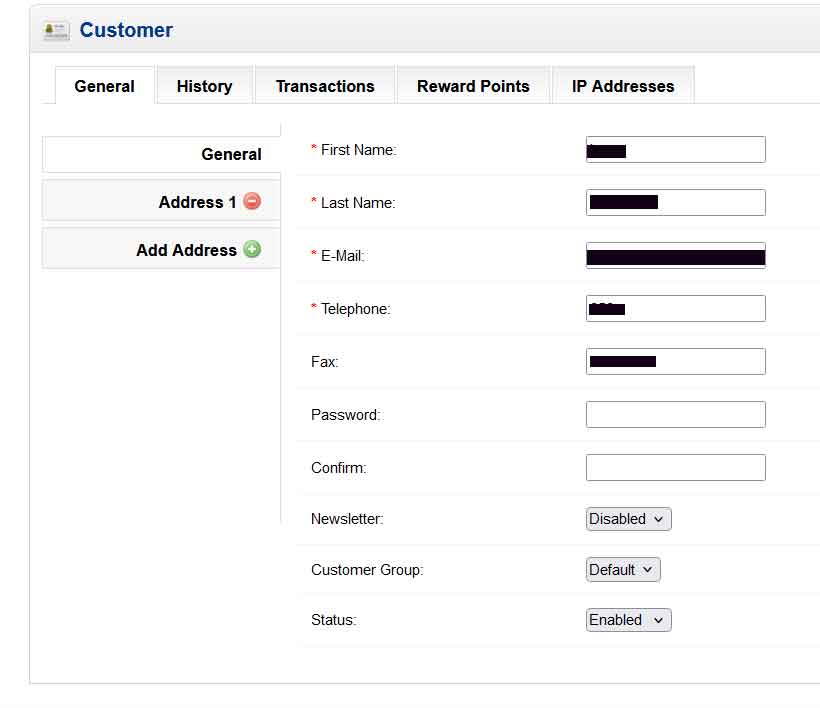The height and width of the screenshot is (708, 820).
Task: Open the History tab
Action: pos(204,86)
